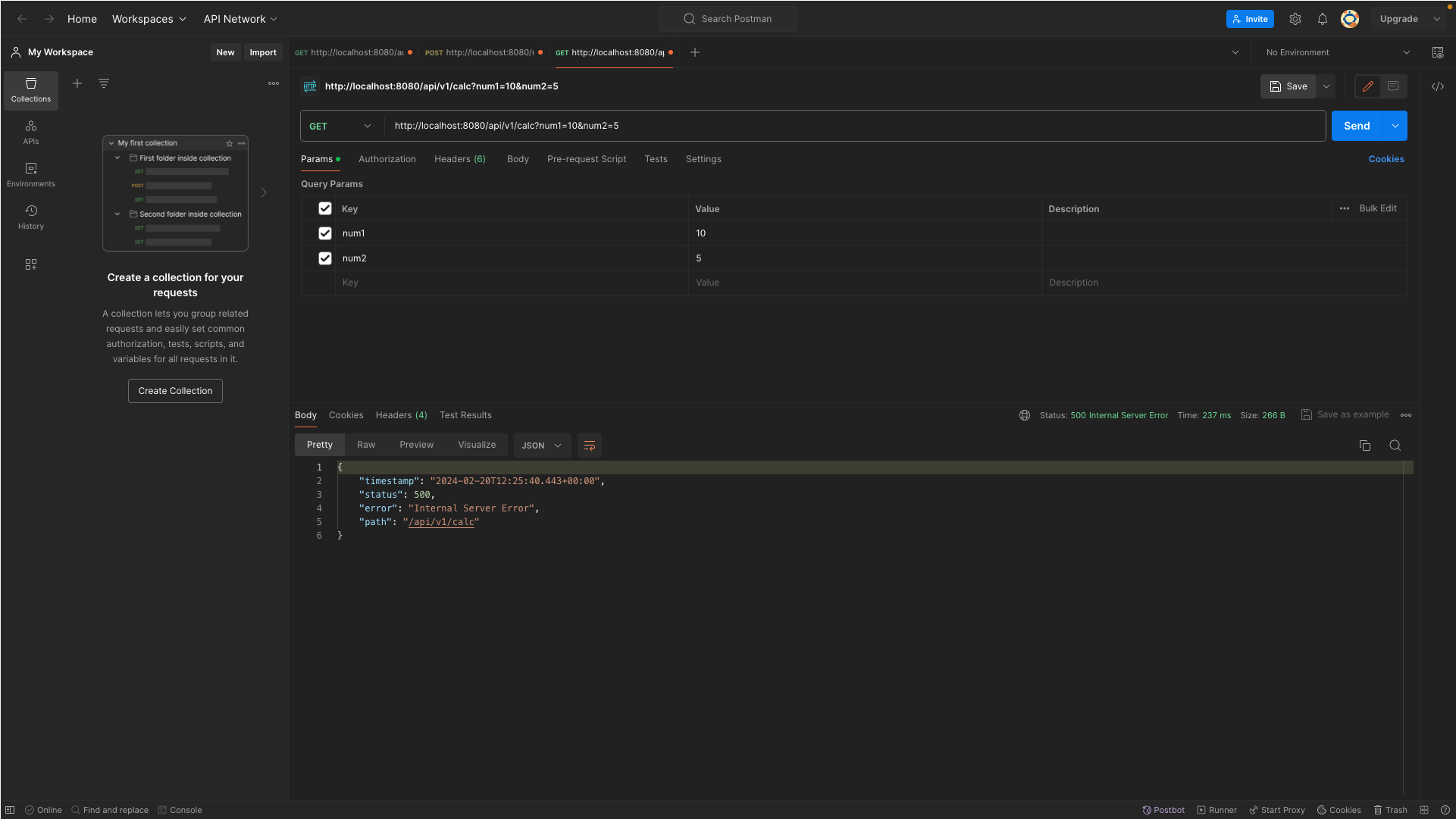Open the History sidebar panel

(x=31, y=217)
